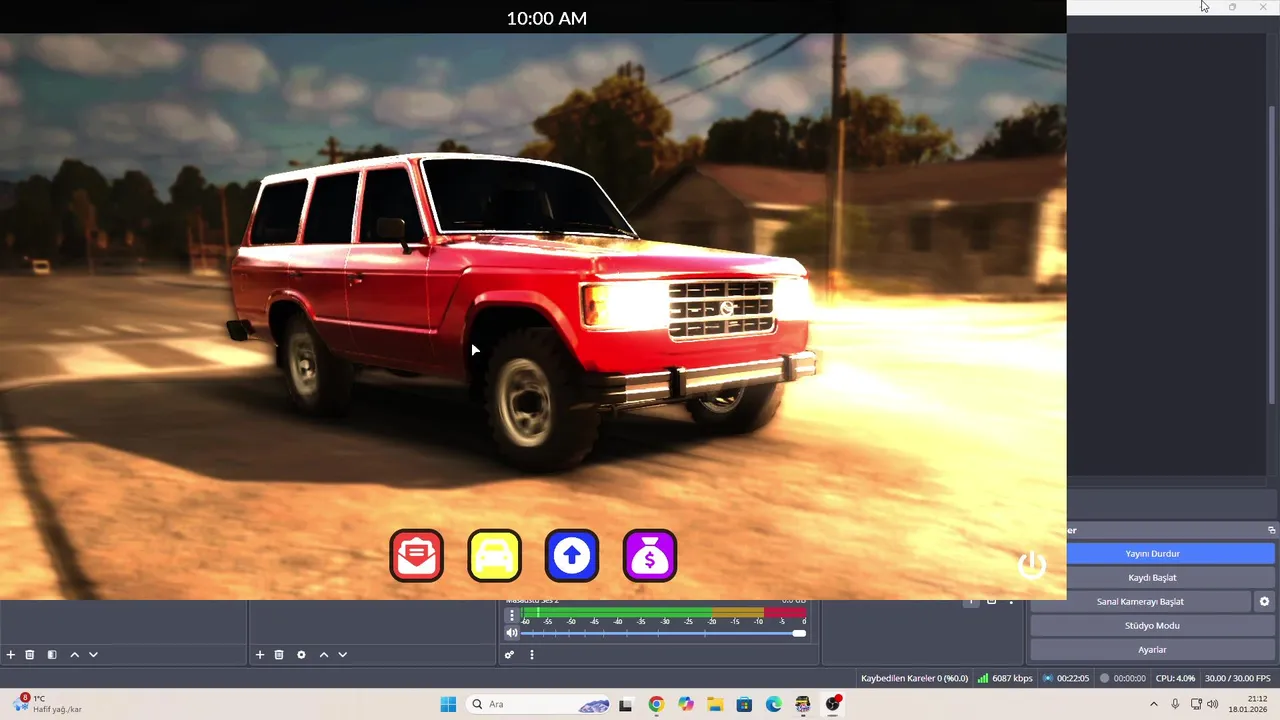Open the system volume tray icon
Screen dimensions: 1280x720
tap(1212, 704)
